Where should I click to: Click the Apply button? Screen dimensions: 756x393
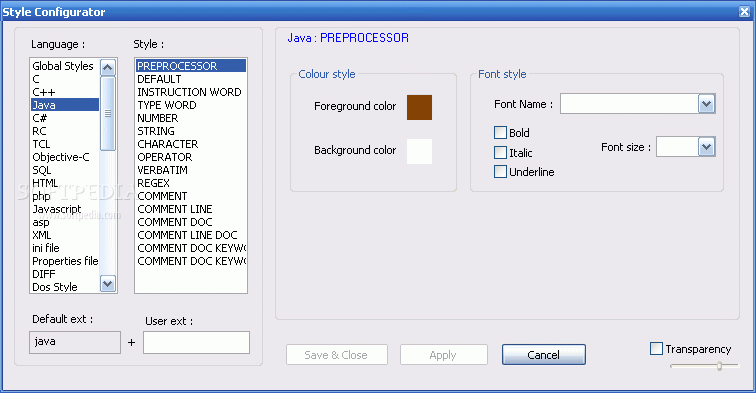(444, 354)
